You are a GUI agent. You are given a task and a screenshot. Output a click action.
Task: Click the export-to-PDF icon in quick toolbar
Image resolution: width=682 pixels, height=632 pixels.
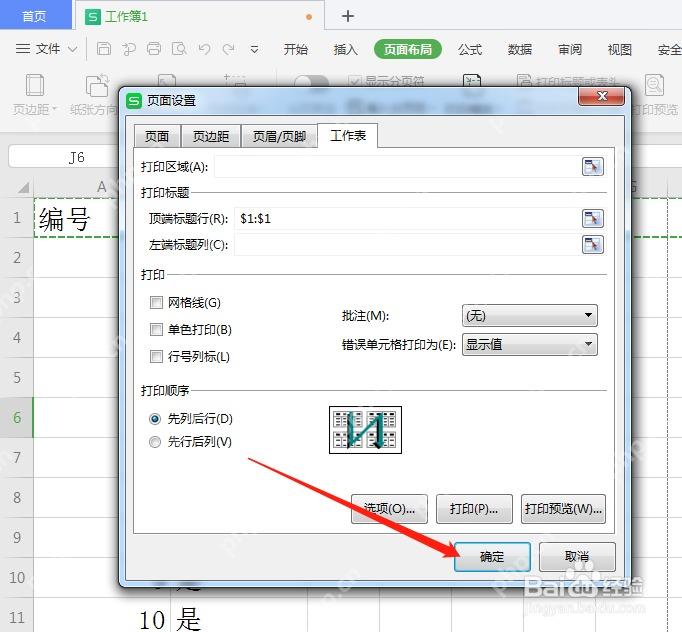point(128,49)
